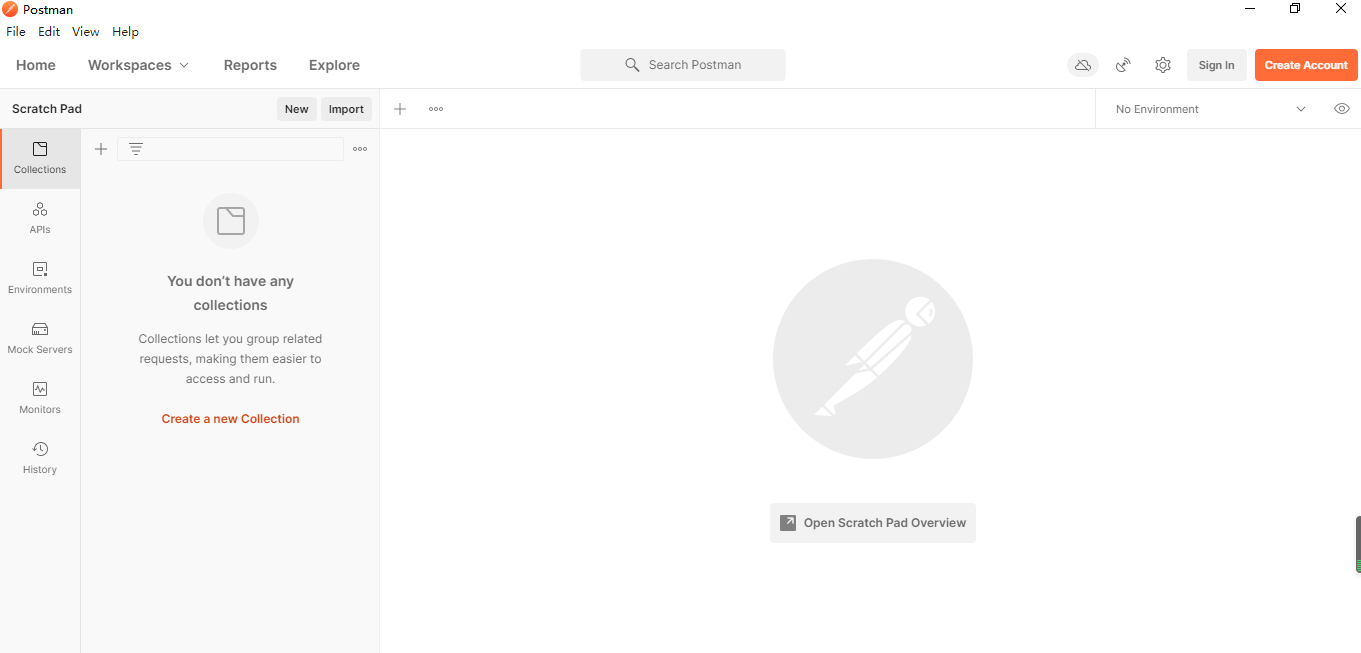The image size is (1361, 653).
Task: Go to the Explore tab
Action: [x=334, y=65]
